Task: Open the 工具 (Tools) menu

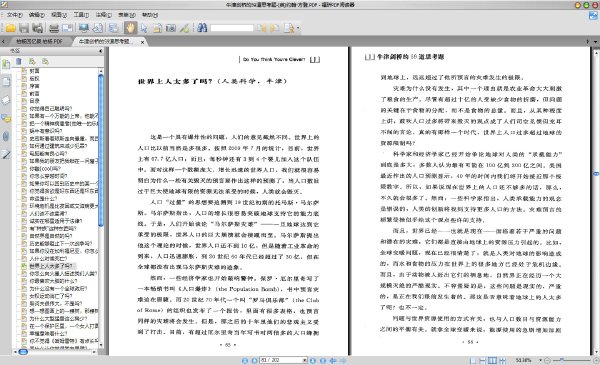Action: tap(81, 15)
